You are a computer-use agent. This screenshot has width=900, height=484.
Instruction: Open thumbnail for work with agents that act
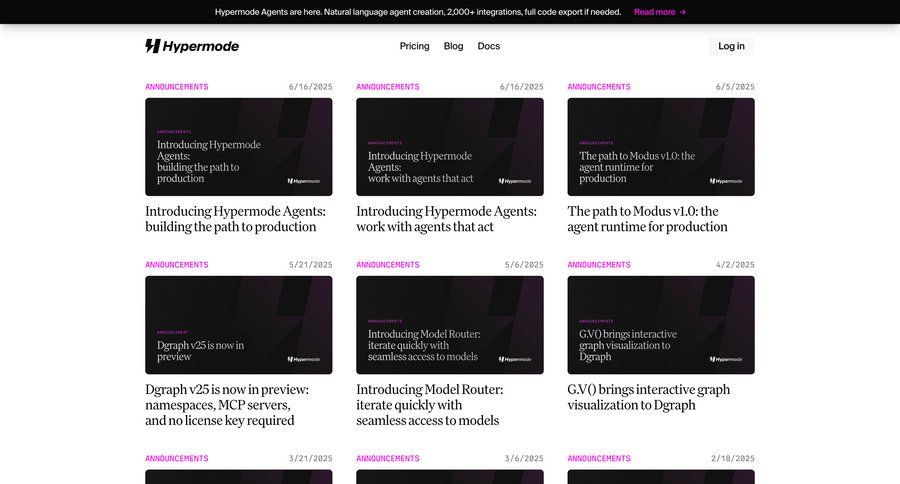450,147
